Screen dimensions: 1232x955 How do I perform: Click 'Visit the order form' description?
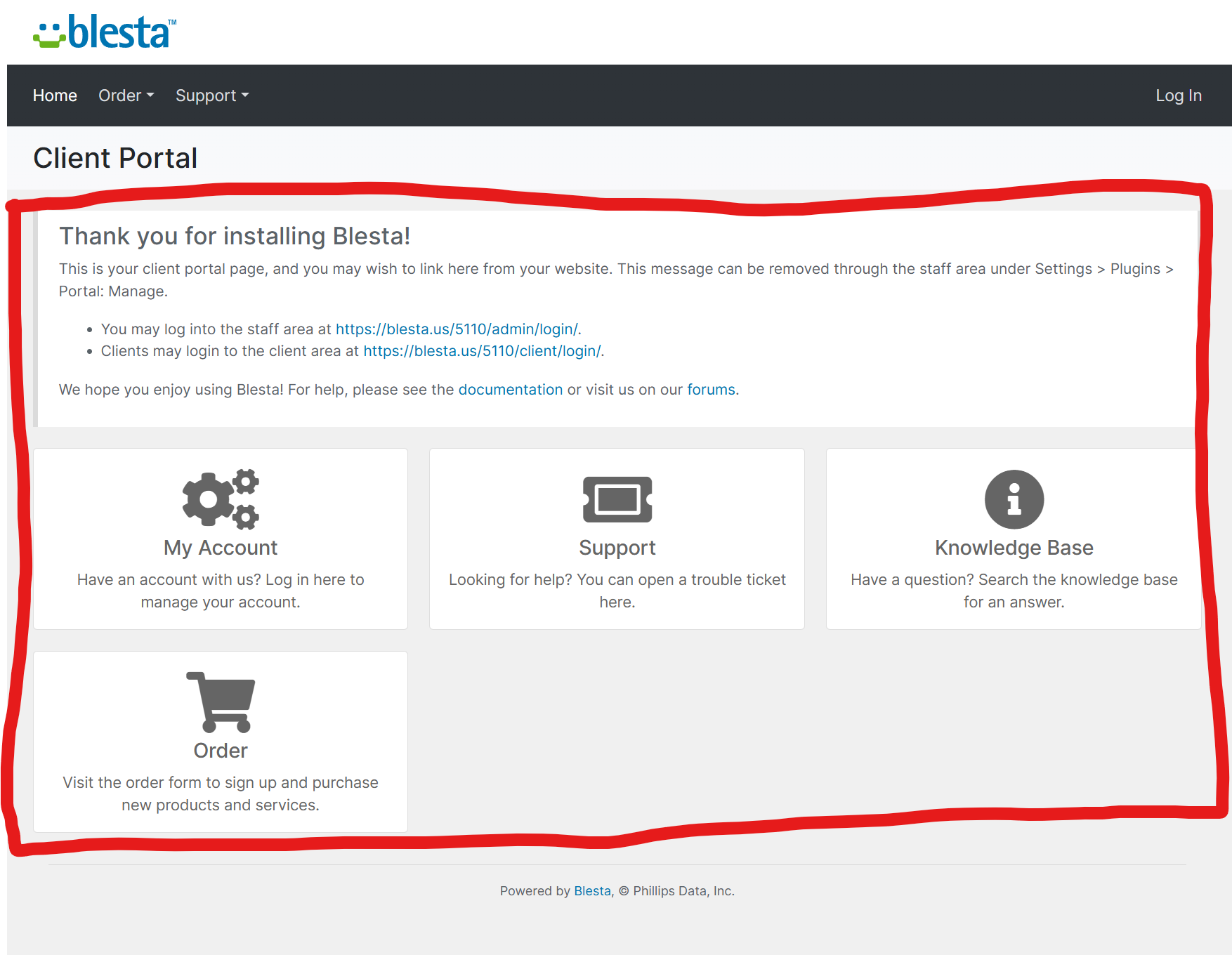coord(221,794)
